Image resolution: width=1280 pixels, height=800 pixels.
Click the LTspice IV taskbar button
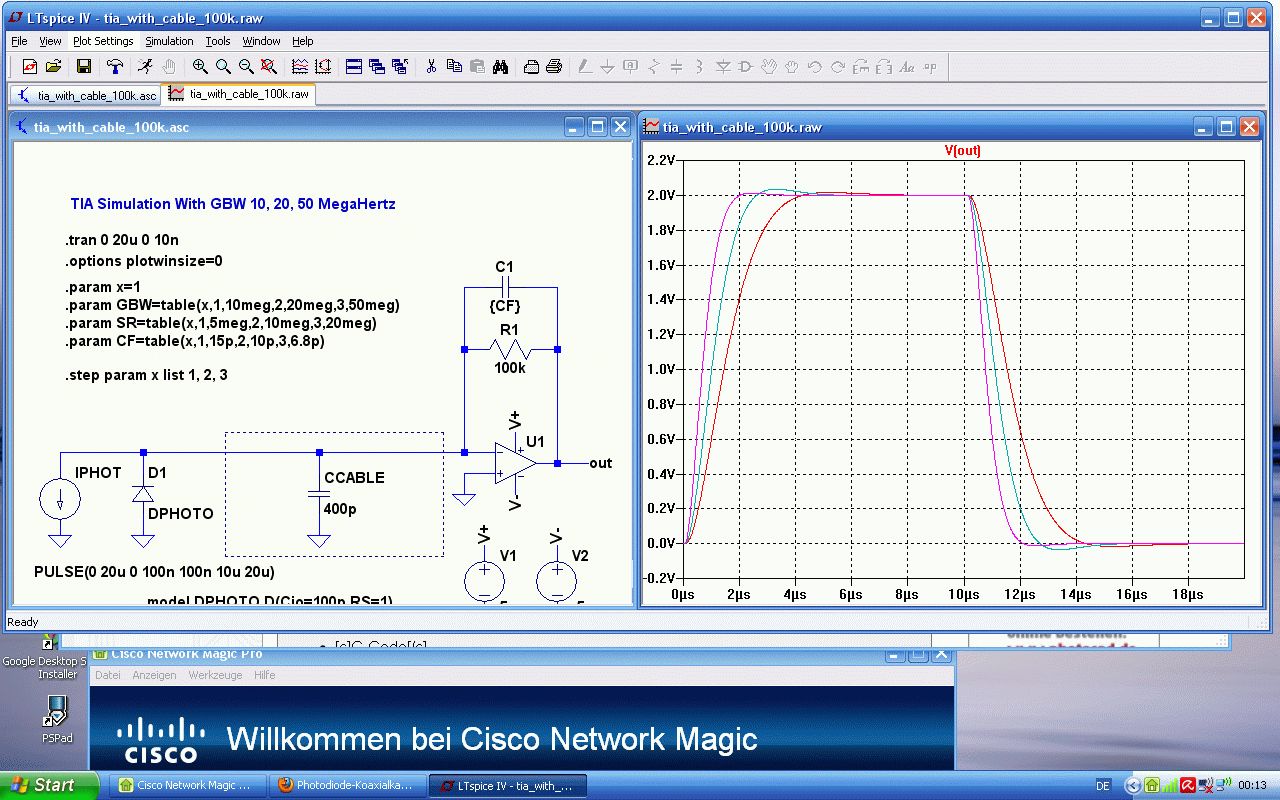(507, 786)
